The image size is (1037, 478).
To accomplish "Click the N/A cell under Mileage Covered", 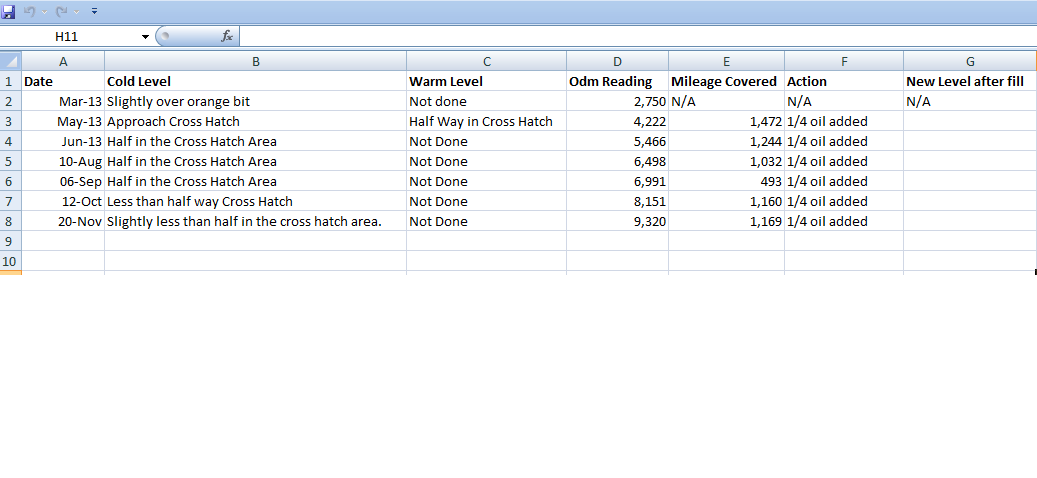I will click(727, 101).
